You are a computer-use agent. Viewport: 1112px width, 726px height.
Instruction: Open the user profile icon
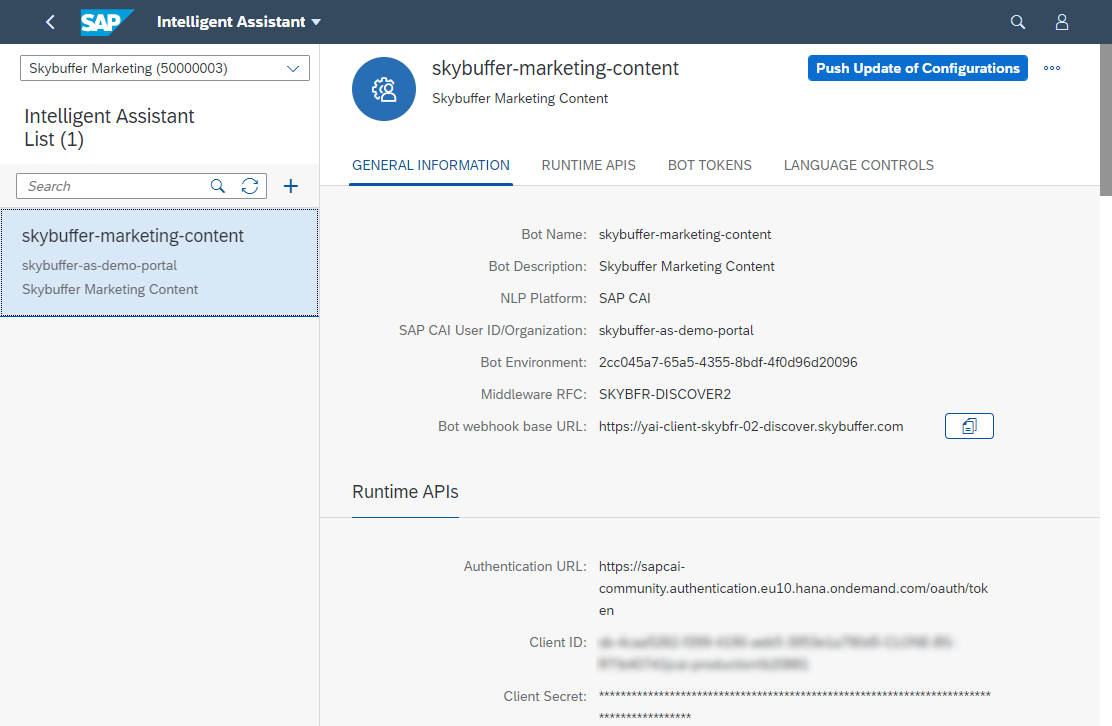pos(1062,22)
